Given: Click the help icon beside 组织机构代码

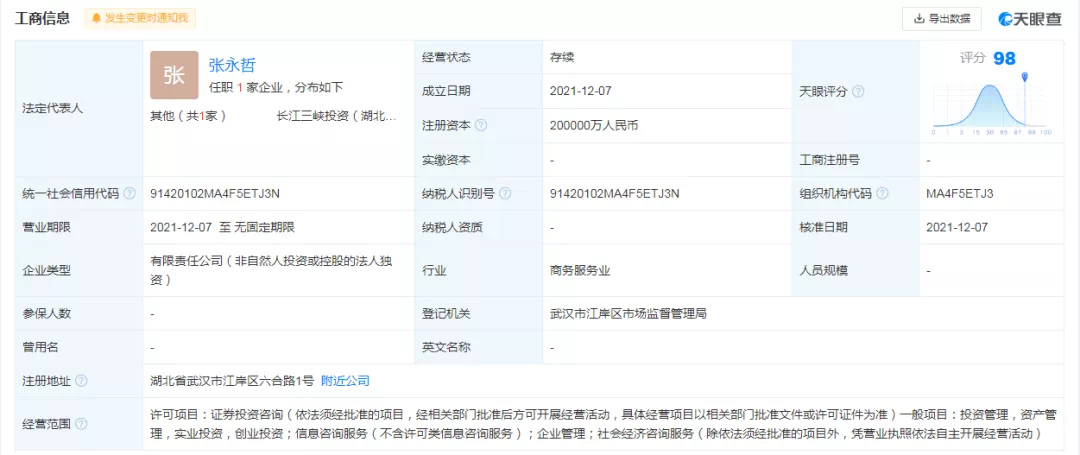Looking at the screenshot, I should [883, 194].
